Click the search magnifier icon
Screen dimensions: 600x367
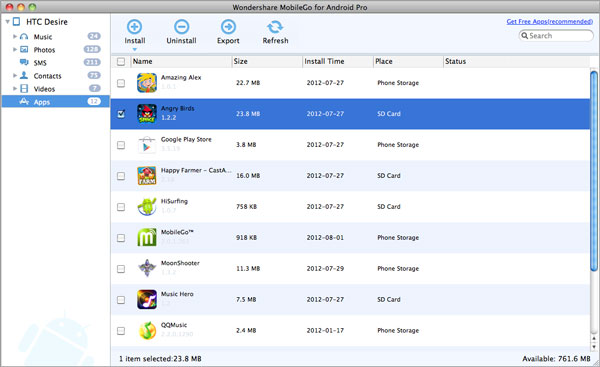525,36
